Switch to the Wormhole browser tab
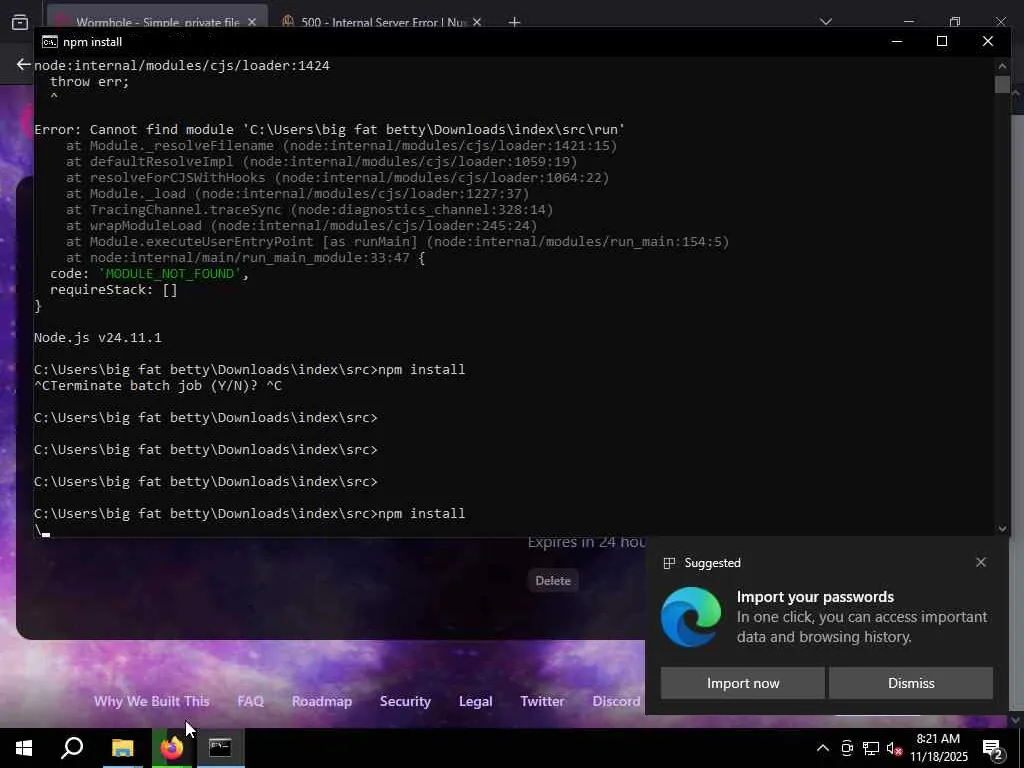 (157, 22)
